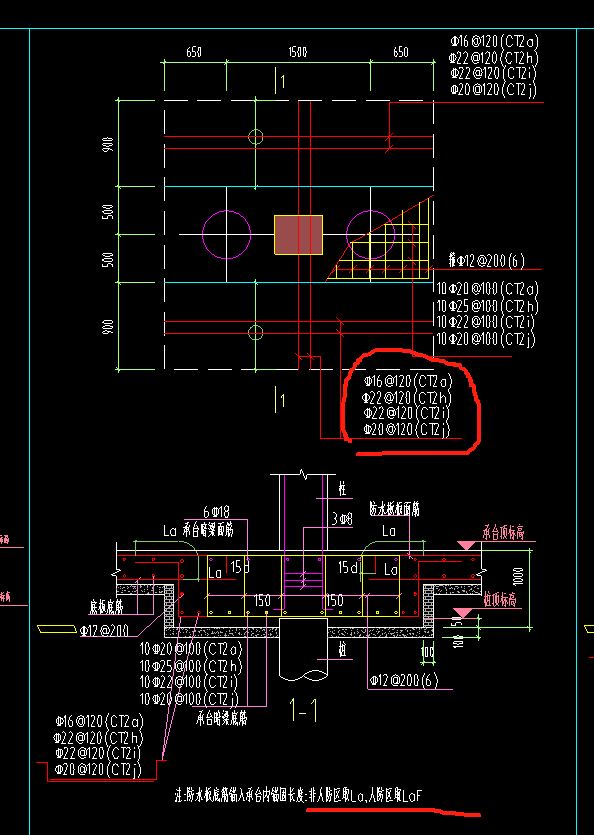The height and width of the screenshot is (835, 594).
Task: Select the yellow parallelogram marker
Action: tap(57, 629)
